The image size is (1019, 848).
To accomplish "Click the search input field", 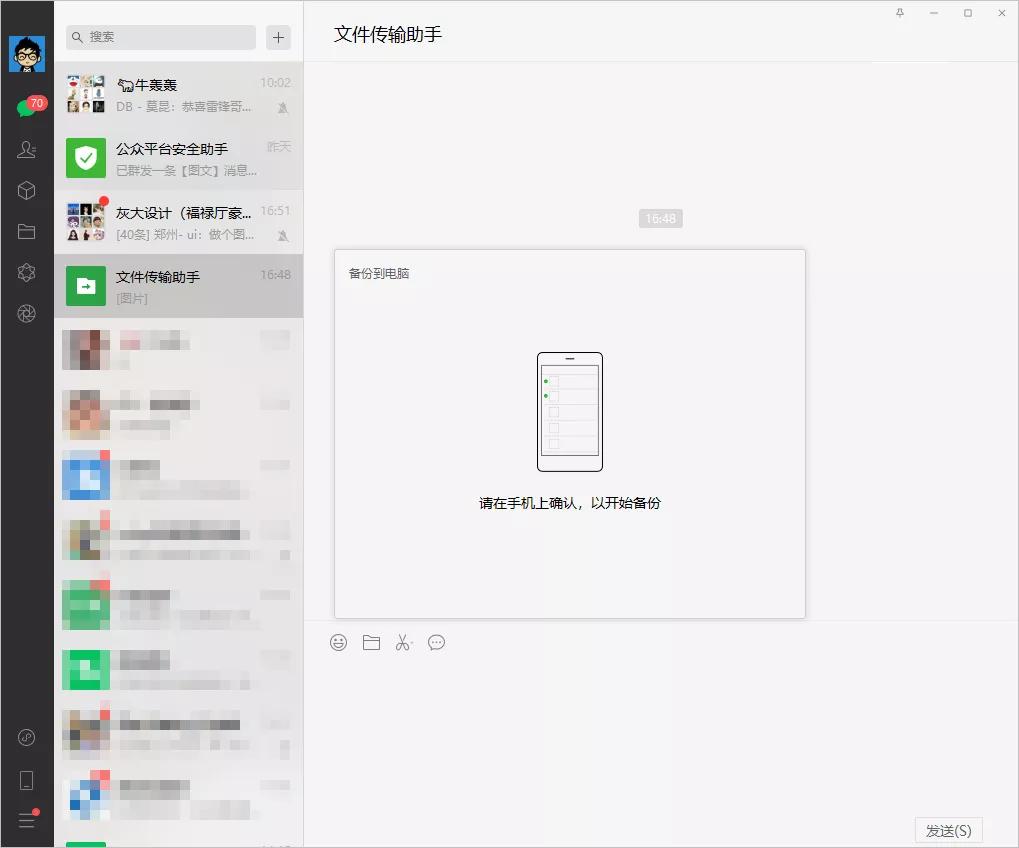I will 159,37.
